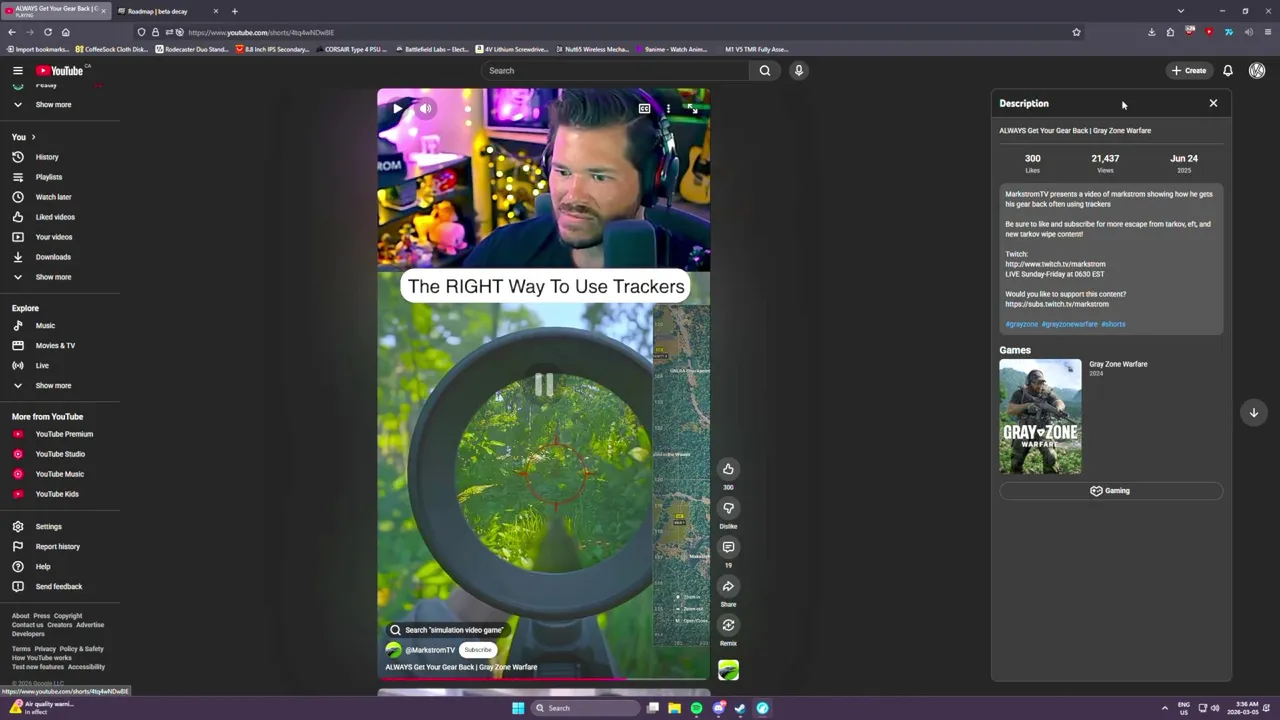Open the notifications bell

(1228, 70)
